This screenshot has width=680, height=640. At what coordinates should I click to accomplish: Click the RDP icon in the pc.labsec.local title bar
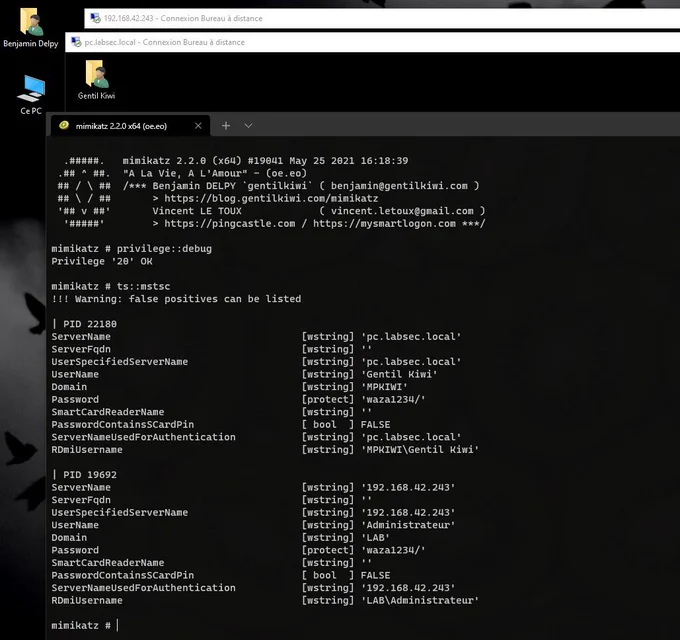point(76,42)
